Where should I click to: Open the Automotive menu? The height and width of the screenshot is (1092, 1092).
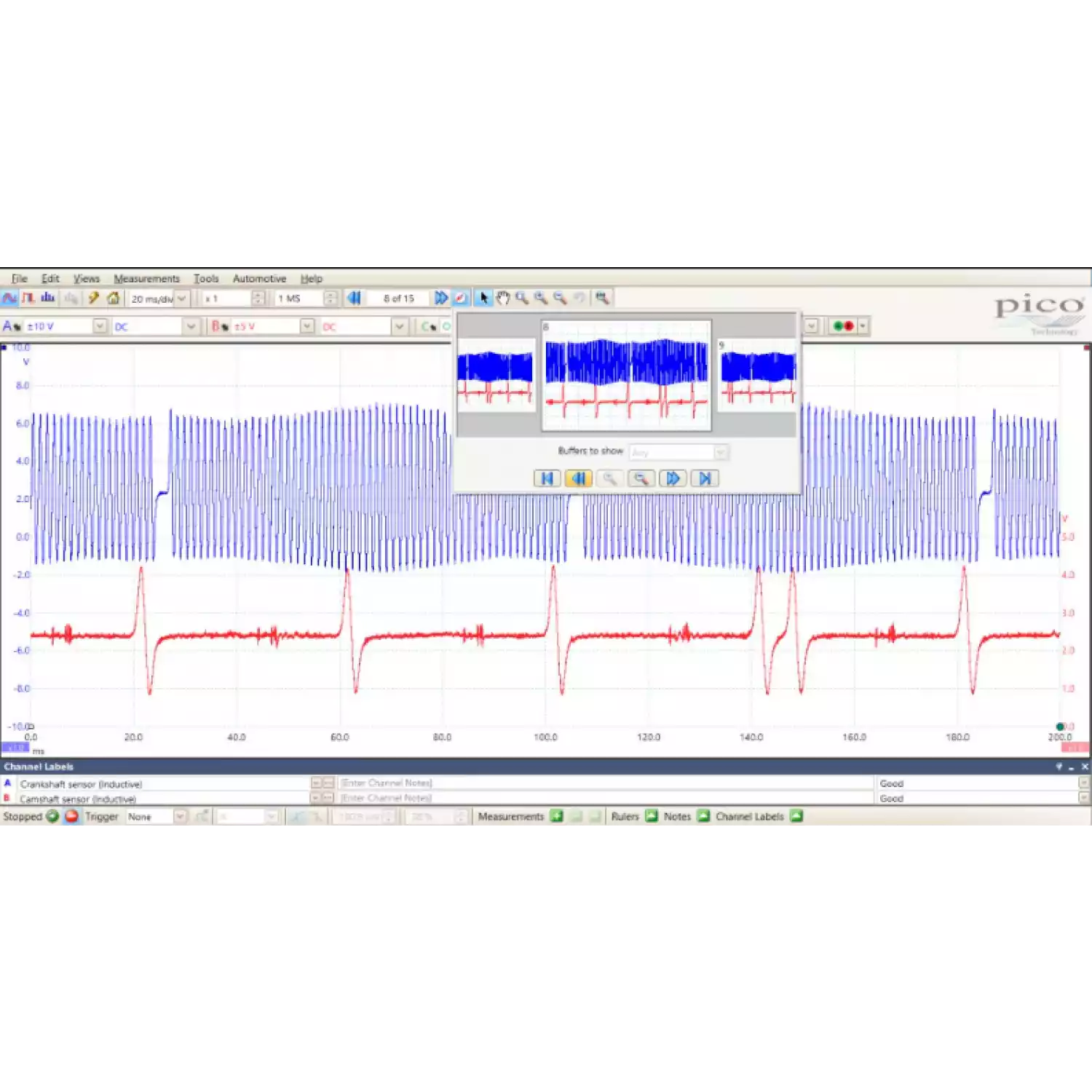point(259,279)
